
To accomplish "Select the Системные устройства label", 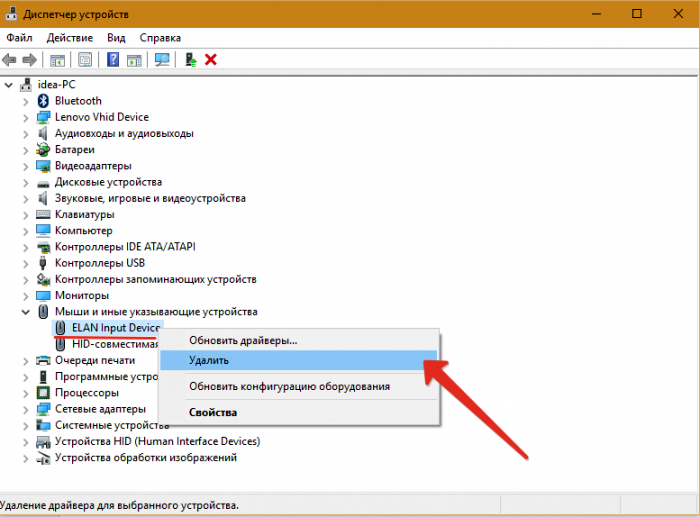I will point(112,425).
